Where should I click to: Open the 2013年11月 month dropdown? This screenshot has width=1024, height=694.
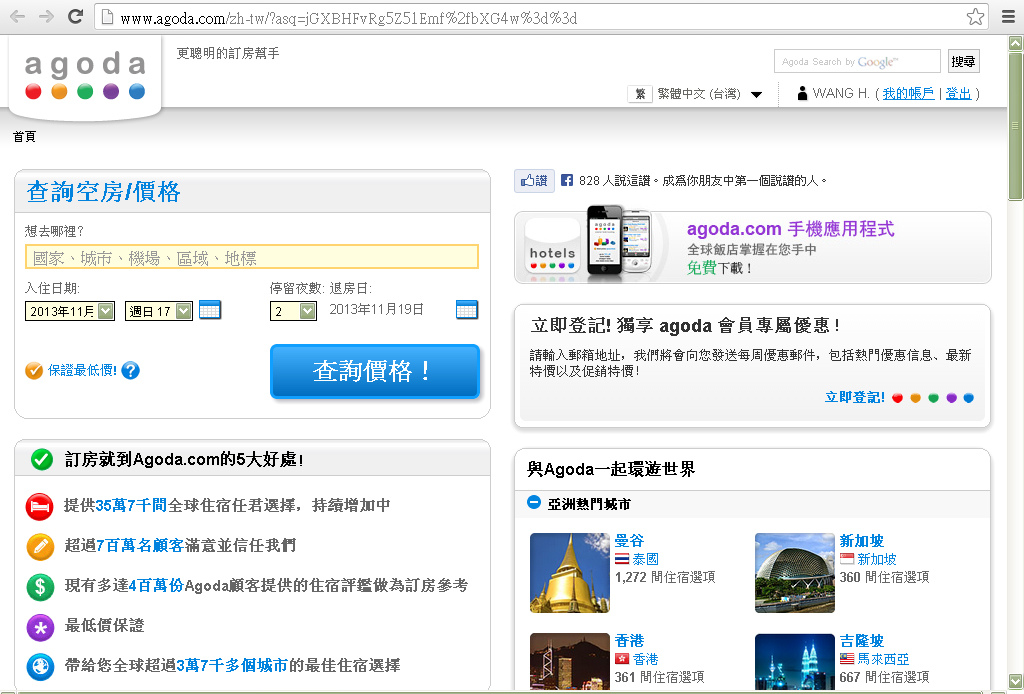pyautogui.click(x=70, y=311)
